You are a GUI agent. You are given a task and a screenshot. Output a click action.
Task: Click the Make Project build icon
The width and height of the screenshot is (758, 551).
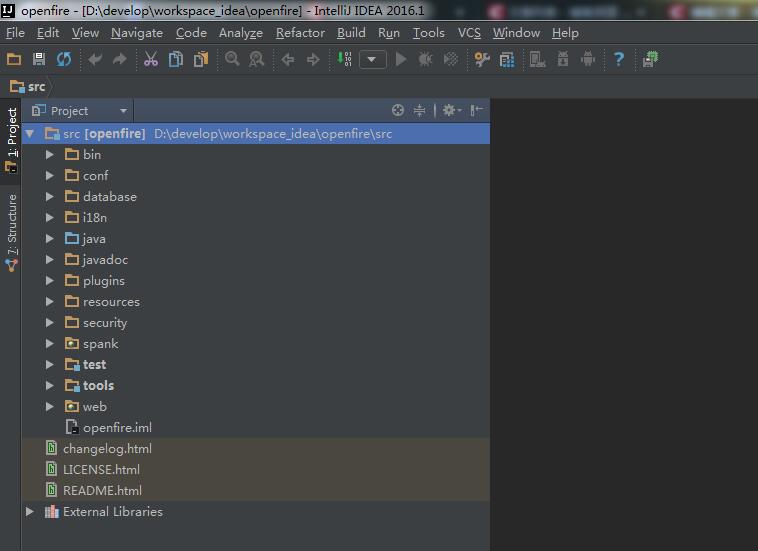(345, 59)
